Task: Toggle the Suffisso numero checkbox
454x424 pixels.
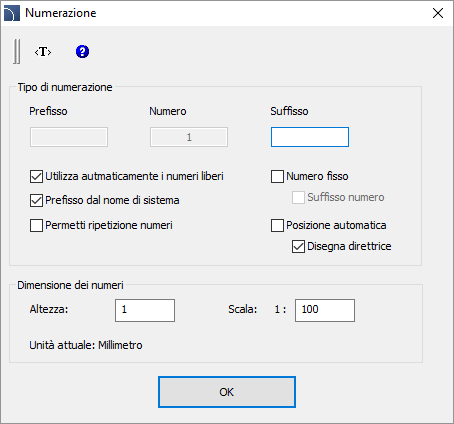Action: (298, 197)
